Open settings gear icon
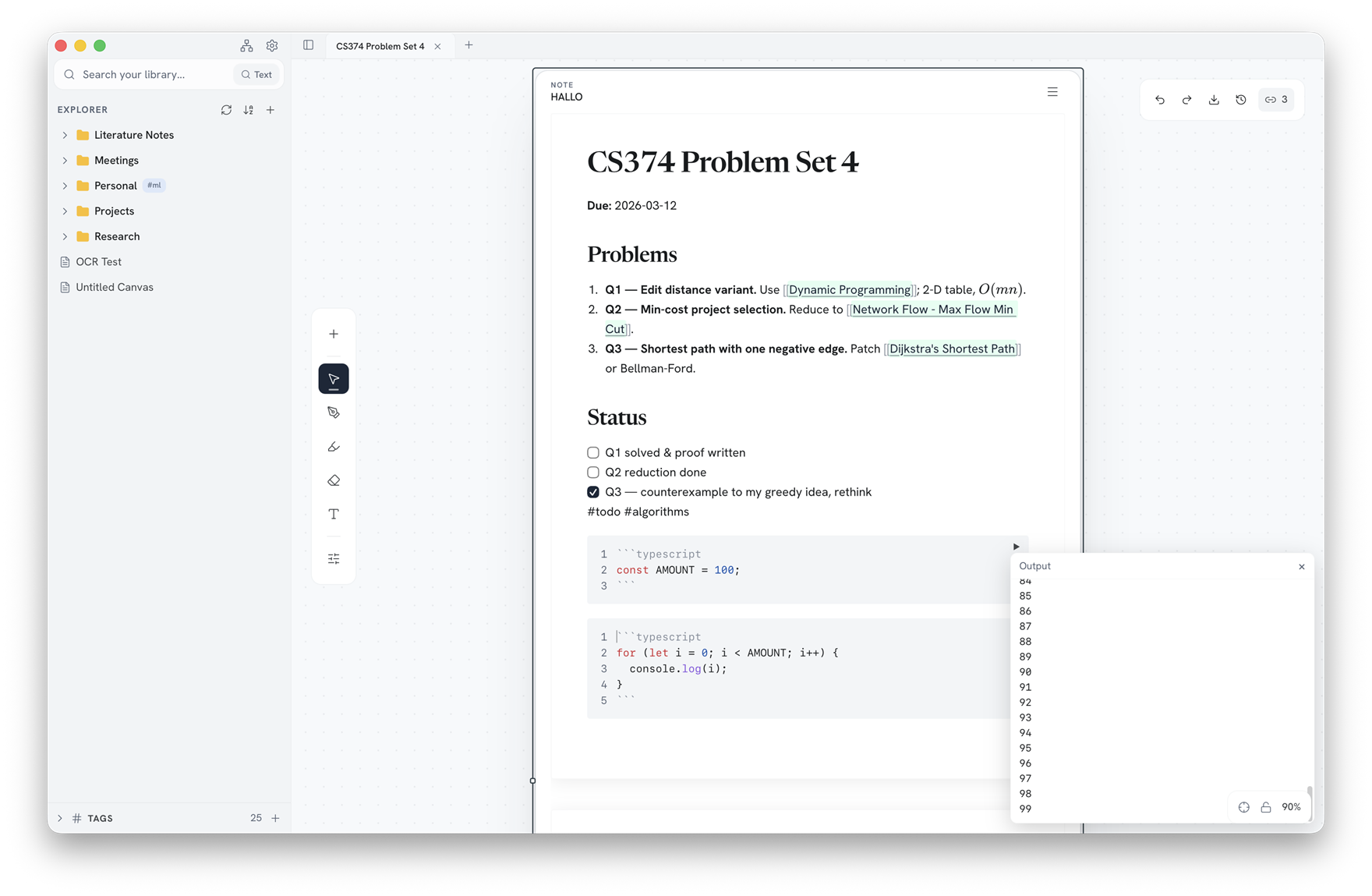Viewport: 1372px width, 896px height. 272,46
